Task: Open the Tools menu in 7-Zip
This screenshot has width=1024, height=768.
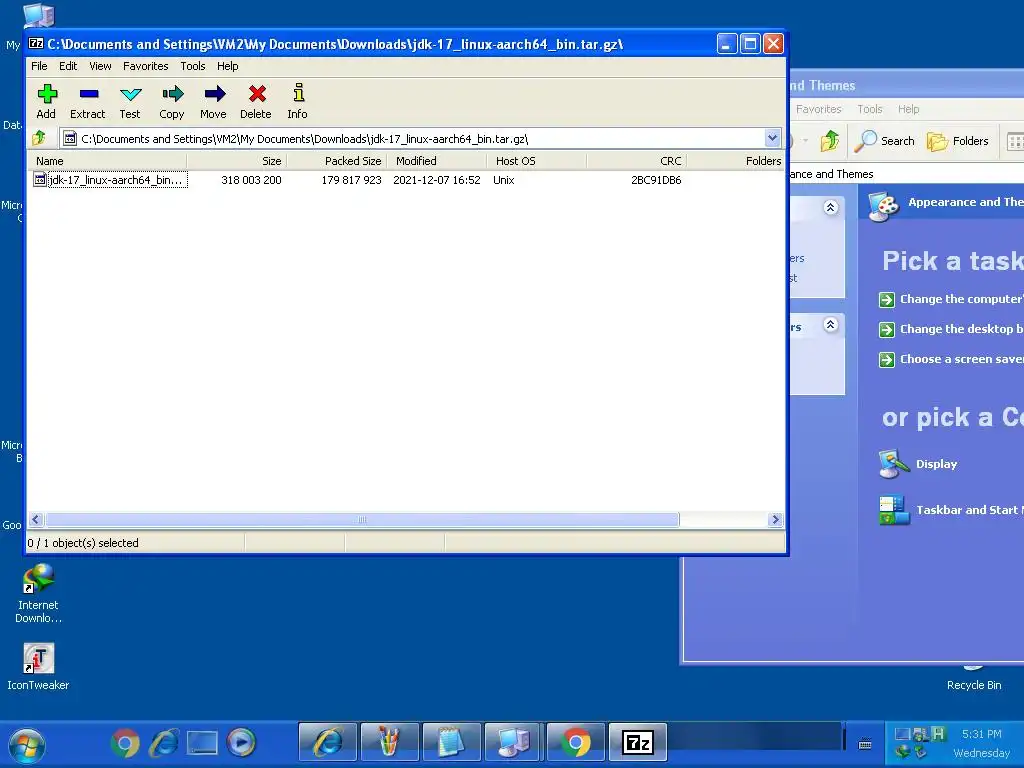Action: pos(193,66)
